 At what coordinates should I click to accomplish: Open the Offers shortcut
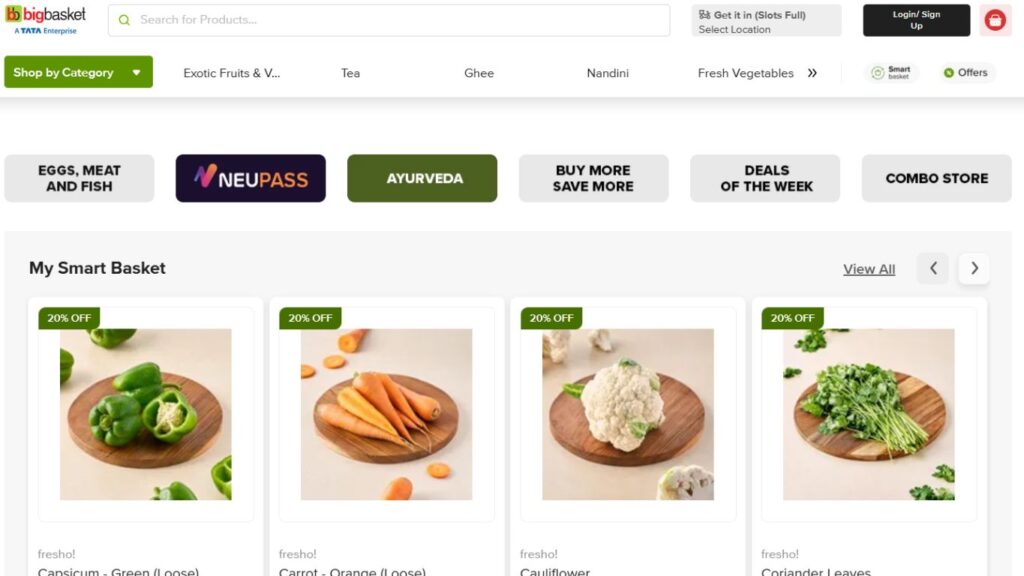tap(965, 72)
